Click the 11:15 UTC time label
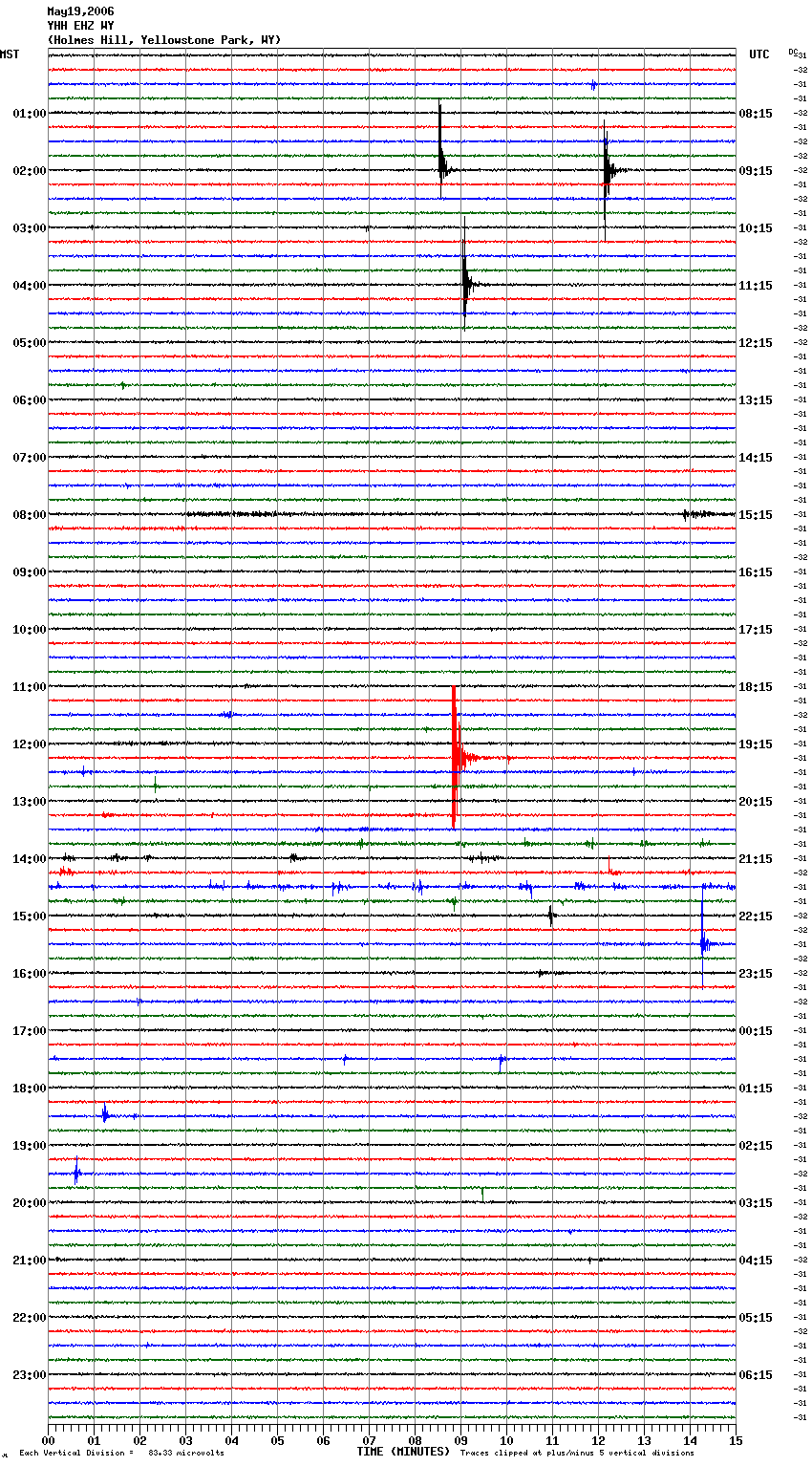This screenshot has width=812, height=1466. (x=756, y=286)
